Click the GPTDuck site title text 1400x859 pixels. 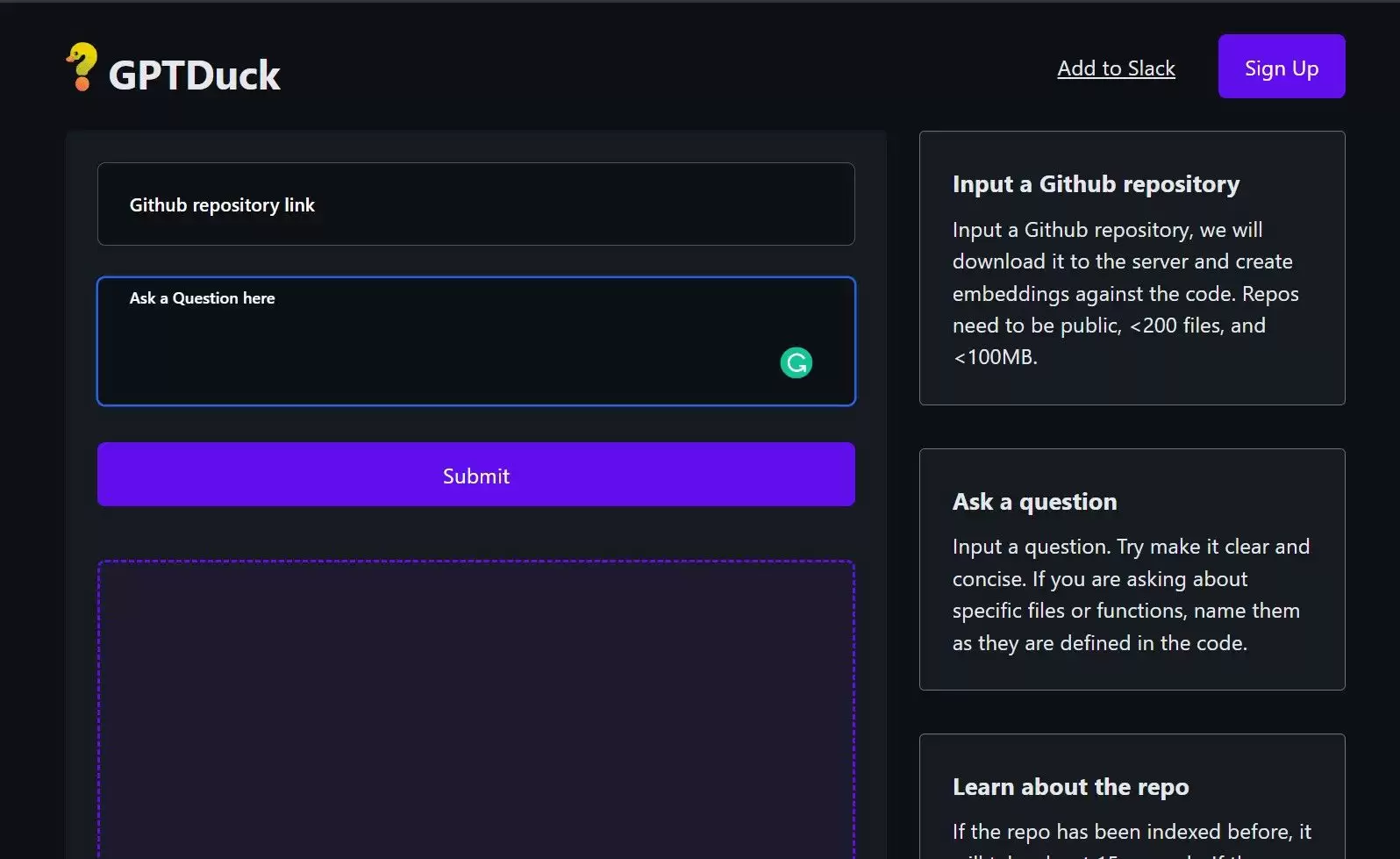(194, 75)
